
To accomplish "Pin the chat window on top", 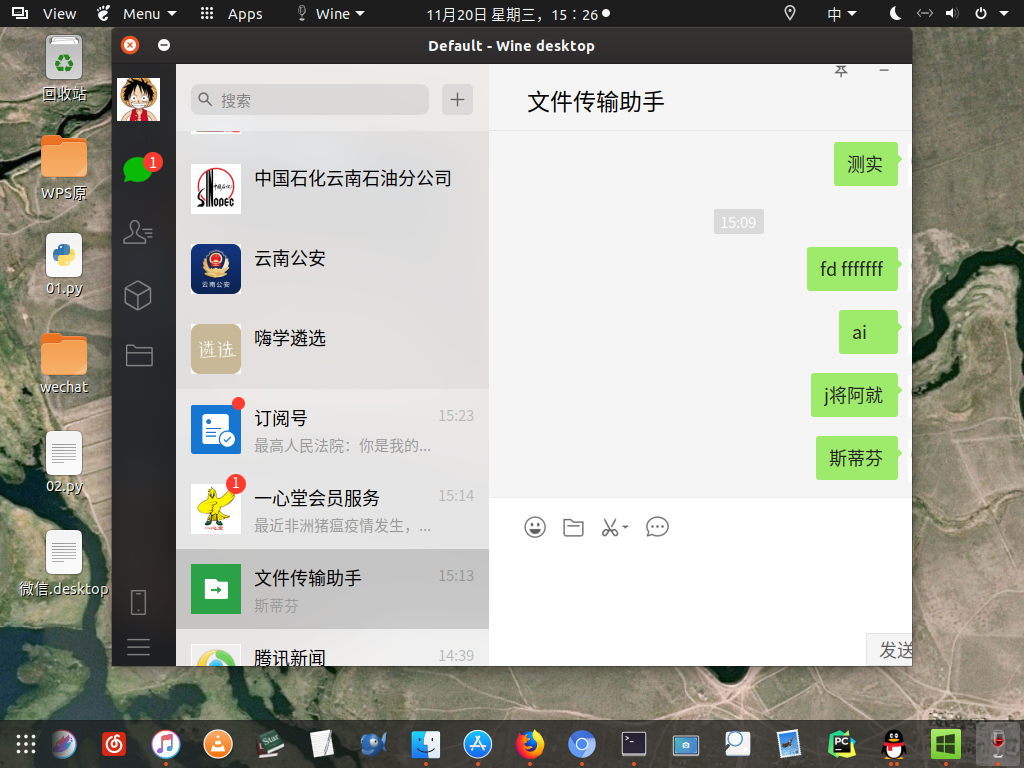I will (x=841, y=71).
